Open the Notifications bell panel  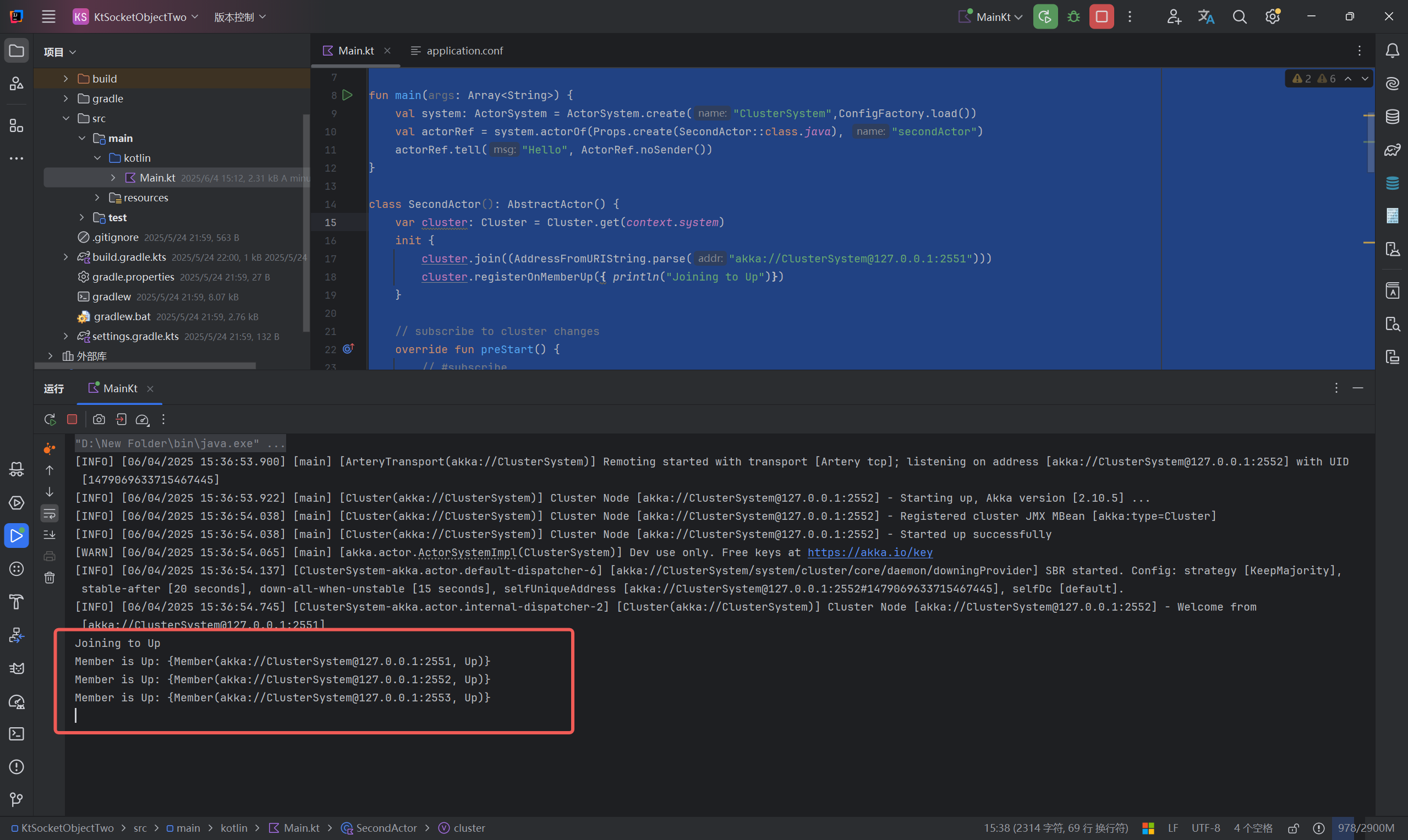click(x=1392, y=51)
